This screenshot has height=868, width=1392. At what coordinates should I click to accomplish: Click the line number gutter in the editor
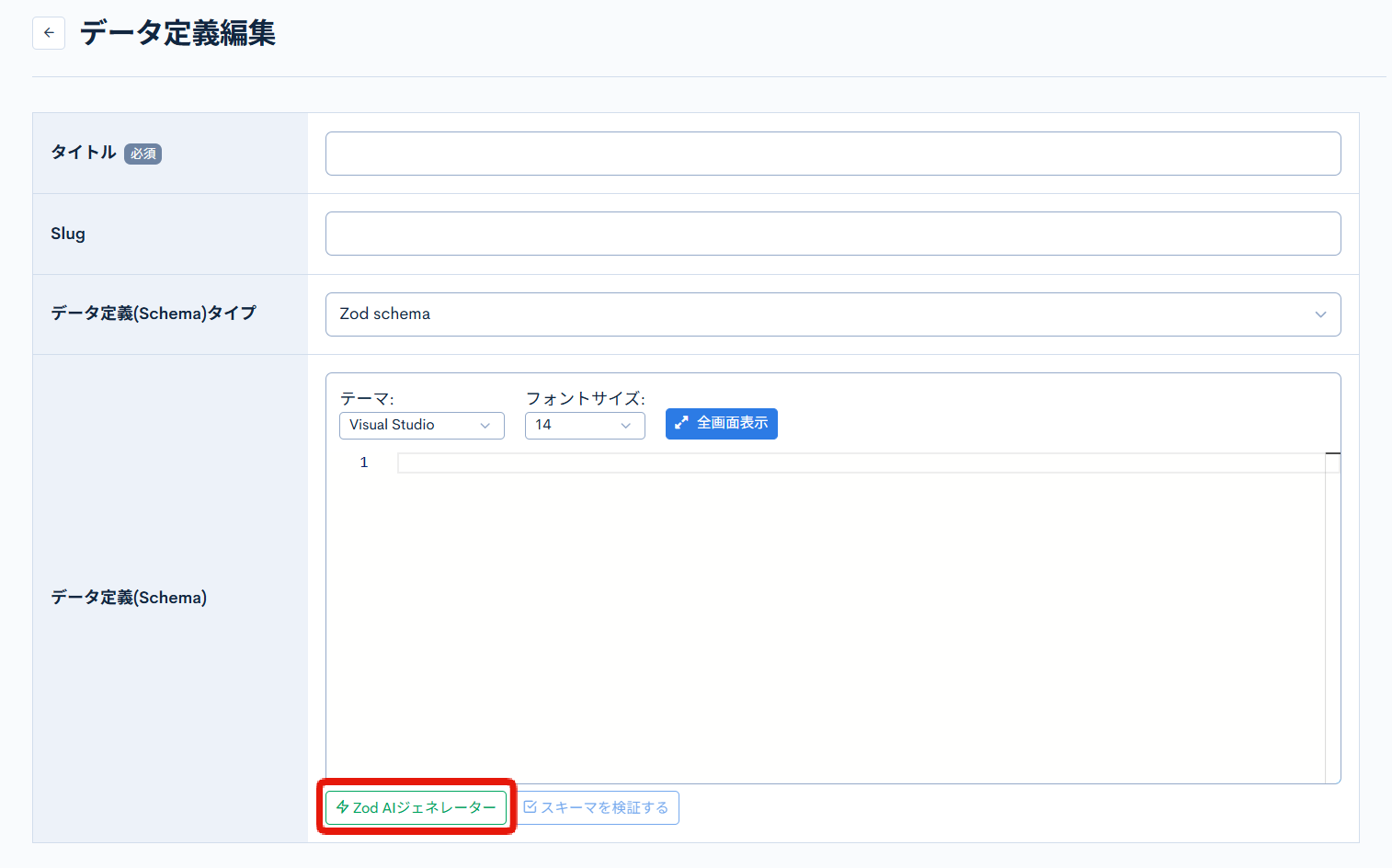(364, 463)
